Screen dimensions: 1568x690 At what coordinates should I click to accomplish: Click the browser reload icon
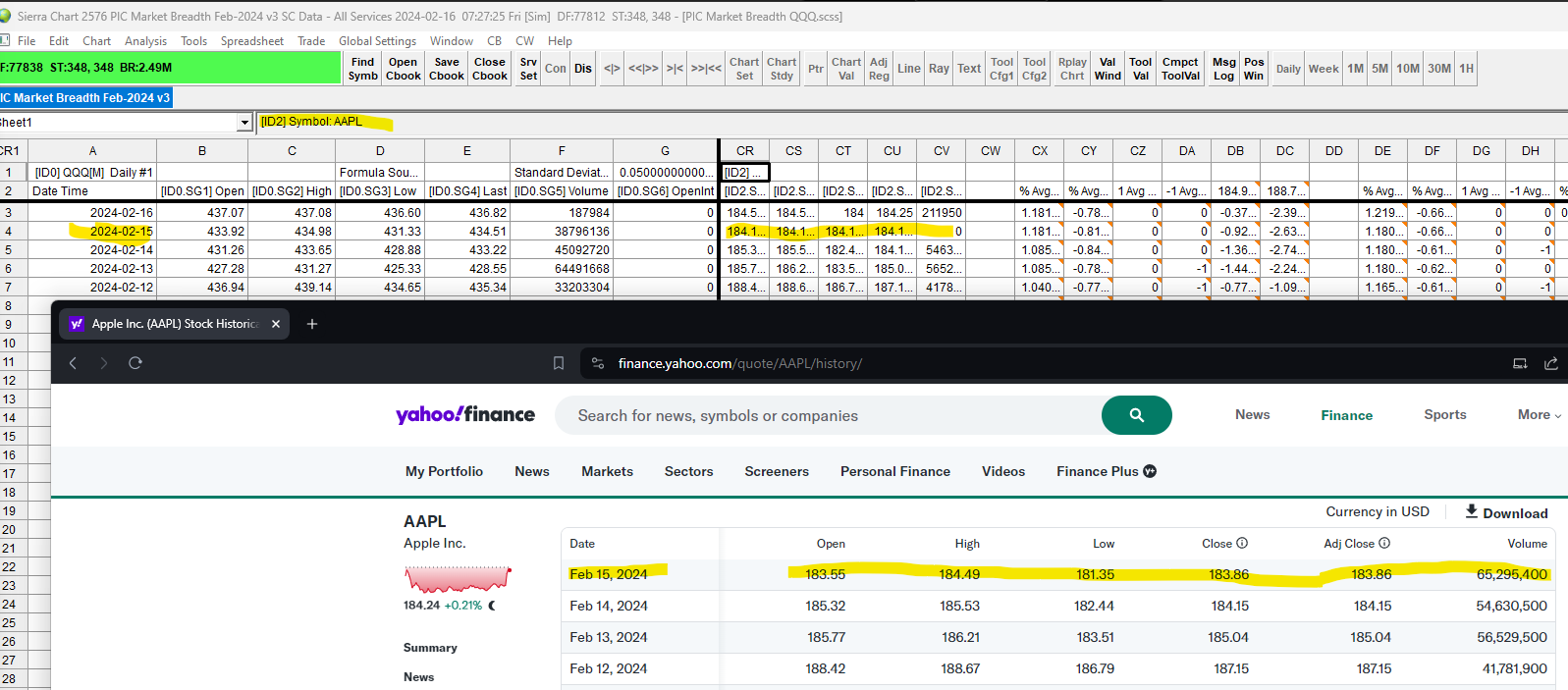pyautogui.click(x=135, y=363)
